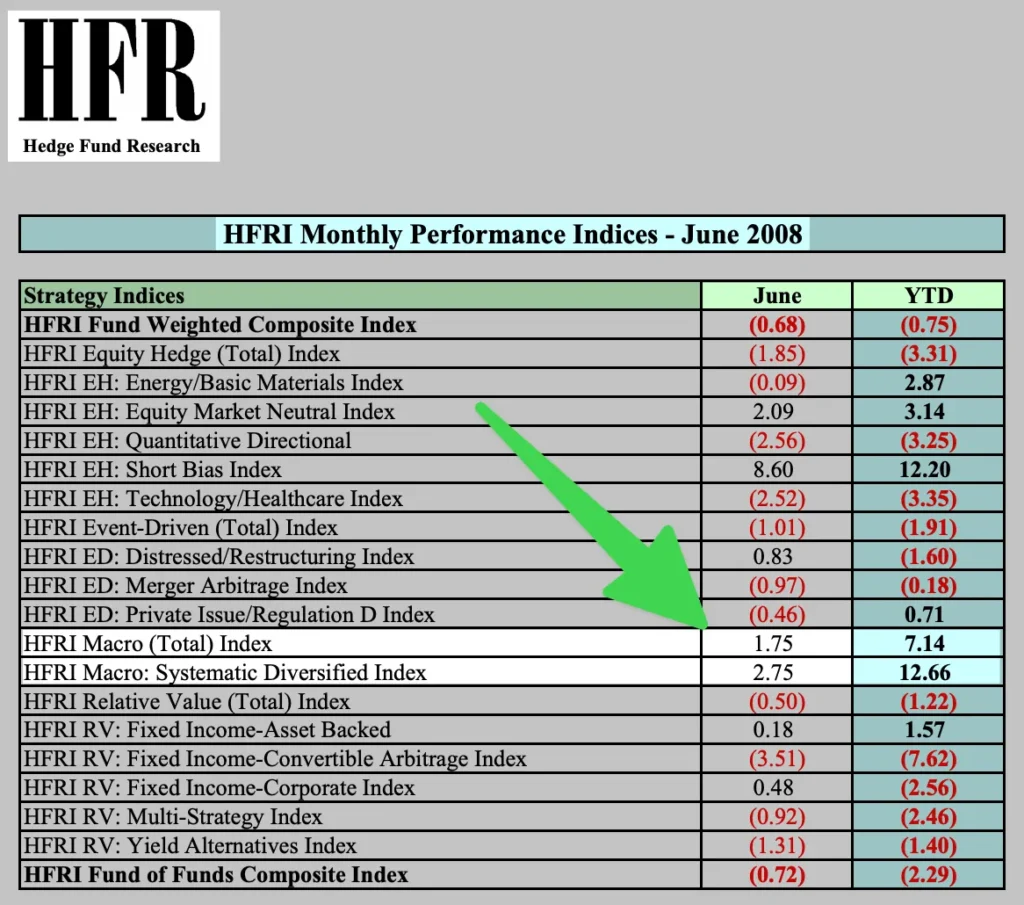Click the 'HFRI Monthly Performance Indices - June 2008' title
Screen dimensions: 1024x905
coord(513,234)
